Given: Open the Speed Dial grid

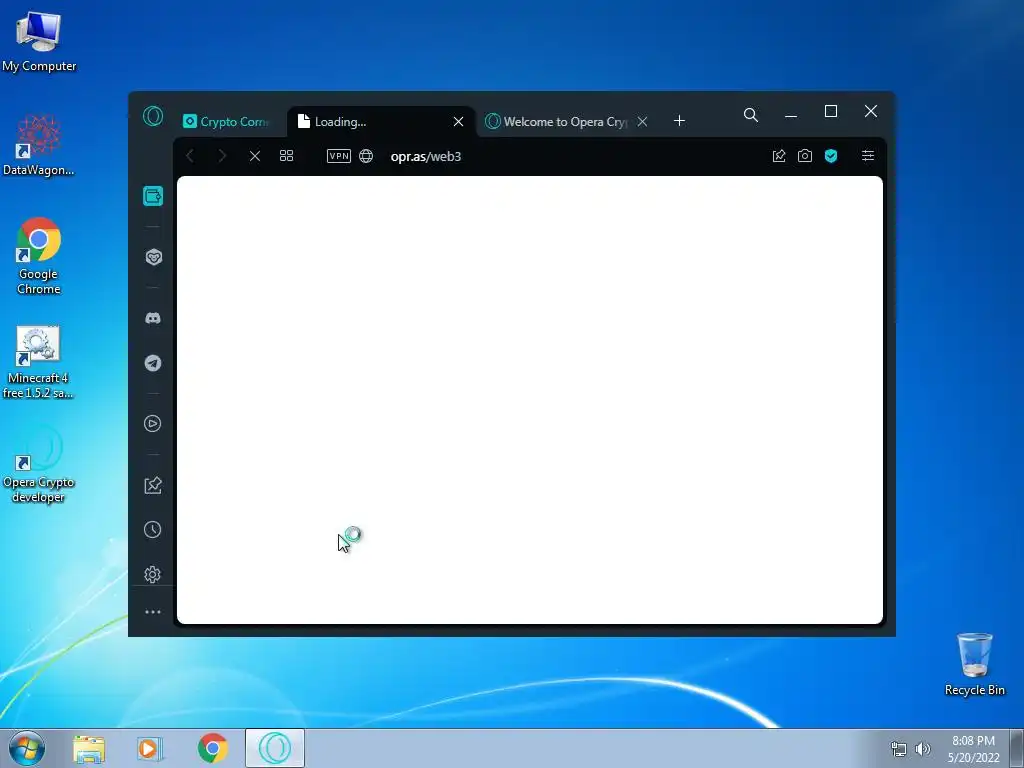Looking at the screenshot, I should 286,155.
